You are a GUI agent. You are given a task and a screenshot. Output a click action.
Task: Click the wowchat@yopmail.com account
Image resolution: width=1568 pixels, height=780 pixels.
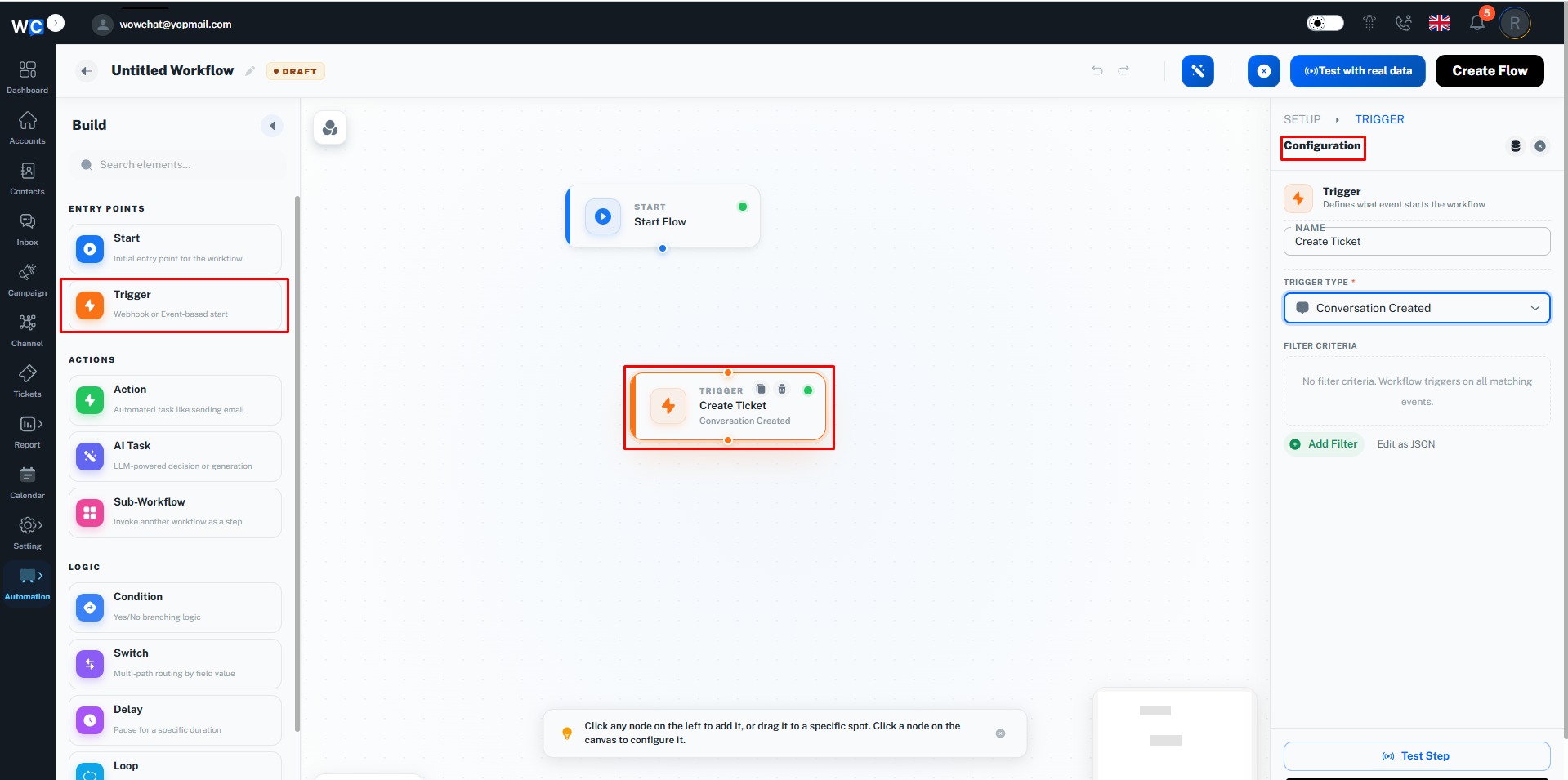(x=162, y=25)
